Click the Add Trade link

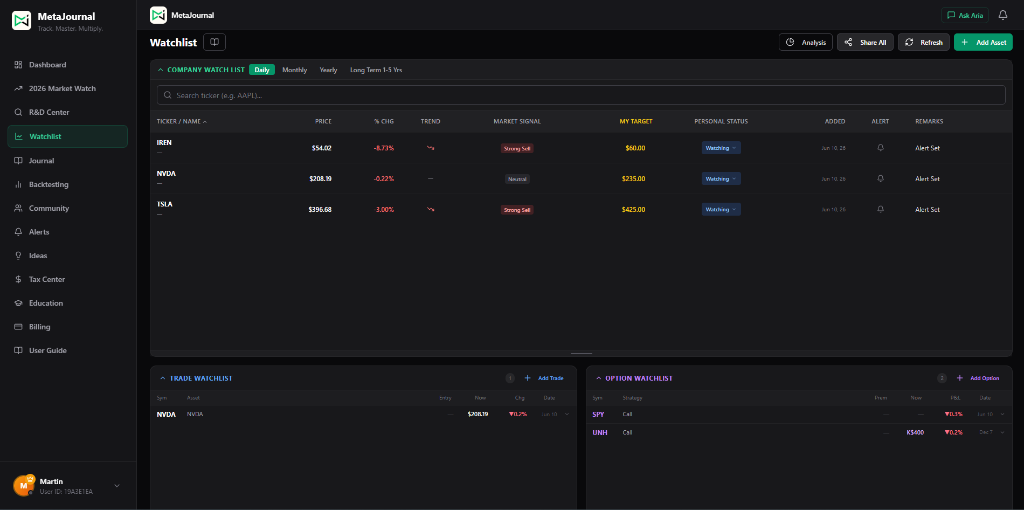pos(551,378)
